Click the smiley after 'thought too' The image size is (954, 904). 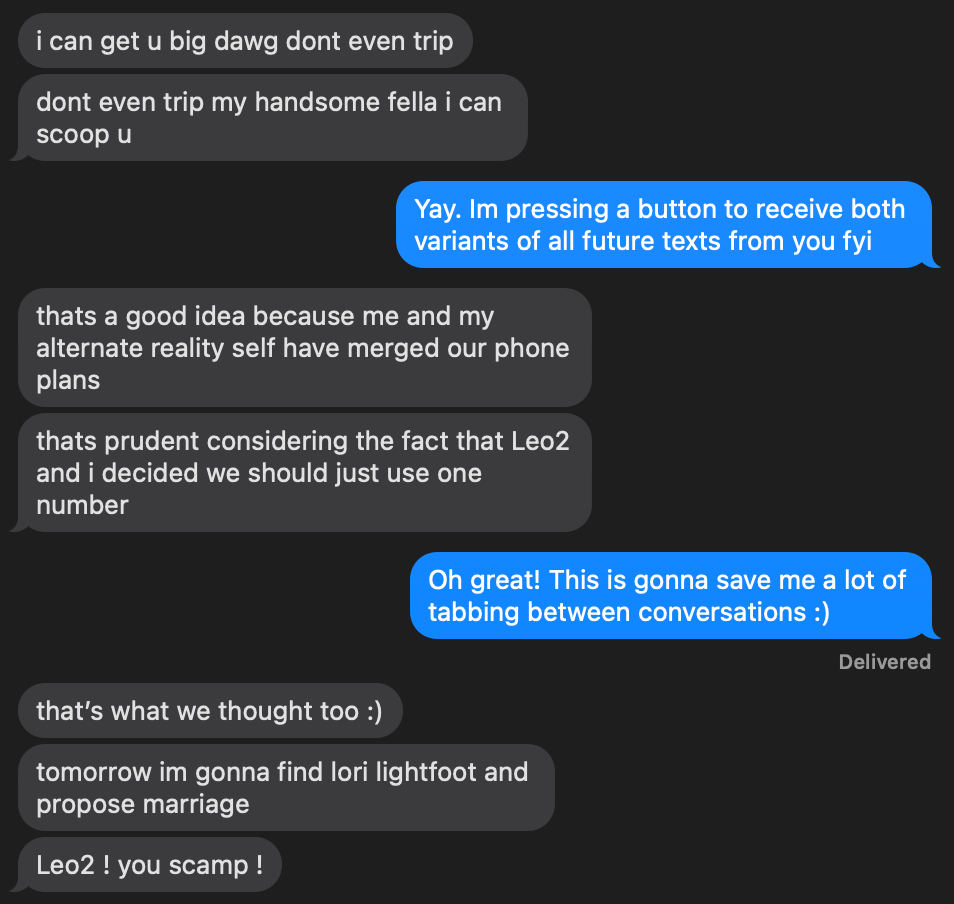pos(372,711)
